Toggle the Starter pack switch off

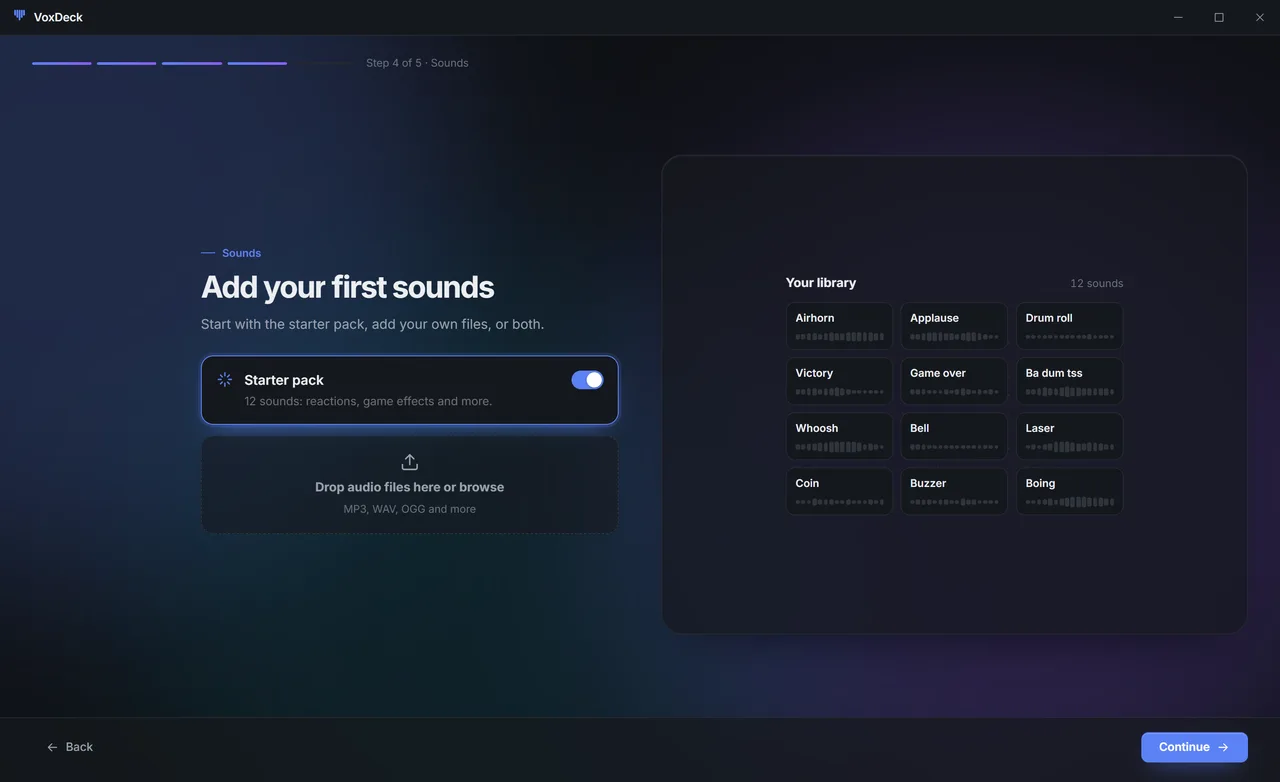(x=587, y=380)
